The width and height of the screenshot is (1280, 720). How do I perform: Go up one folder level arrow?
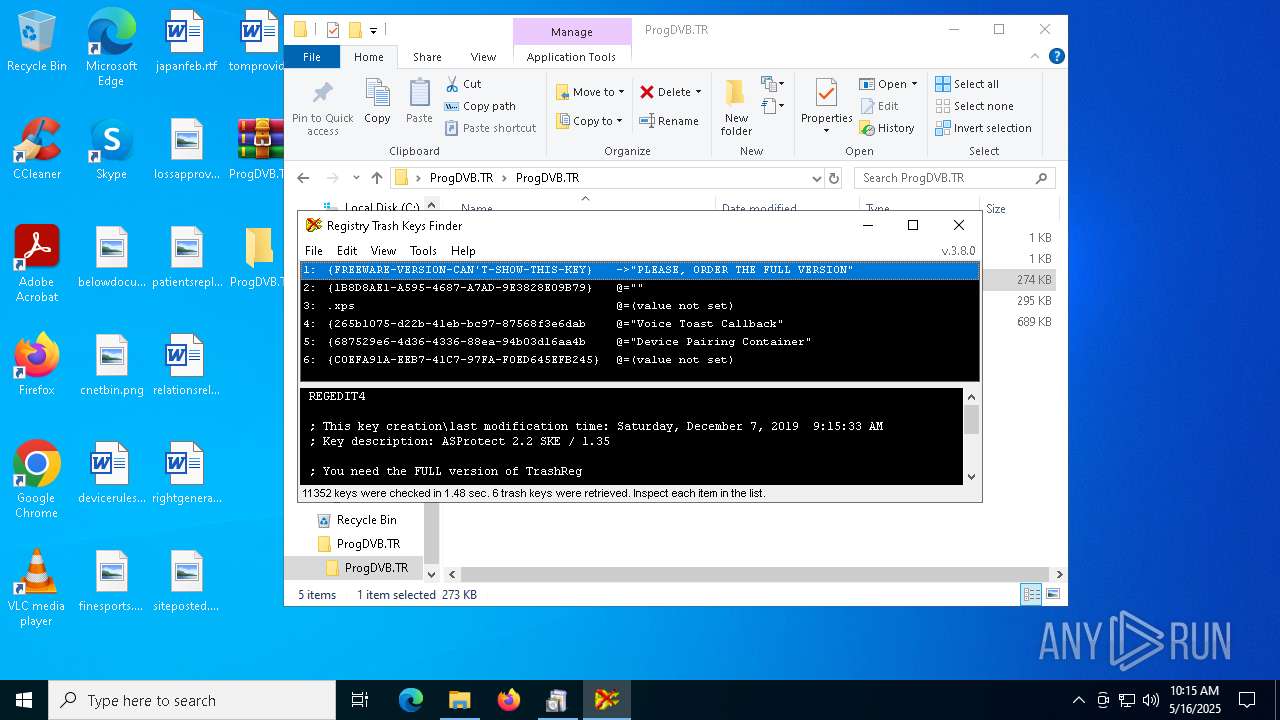coord(376,178)
